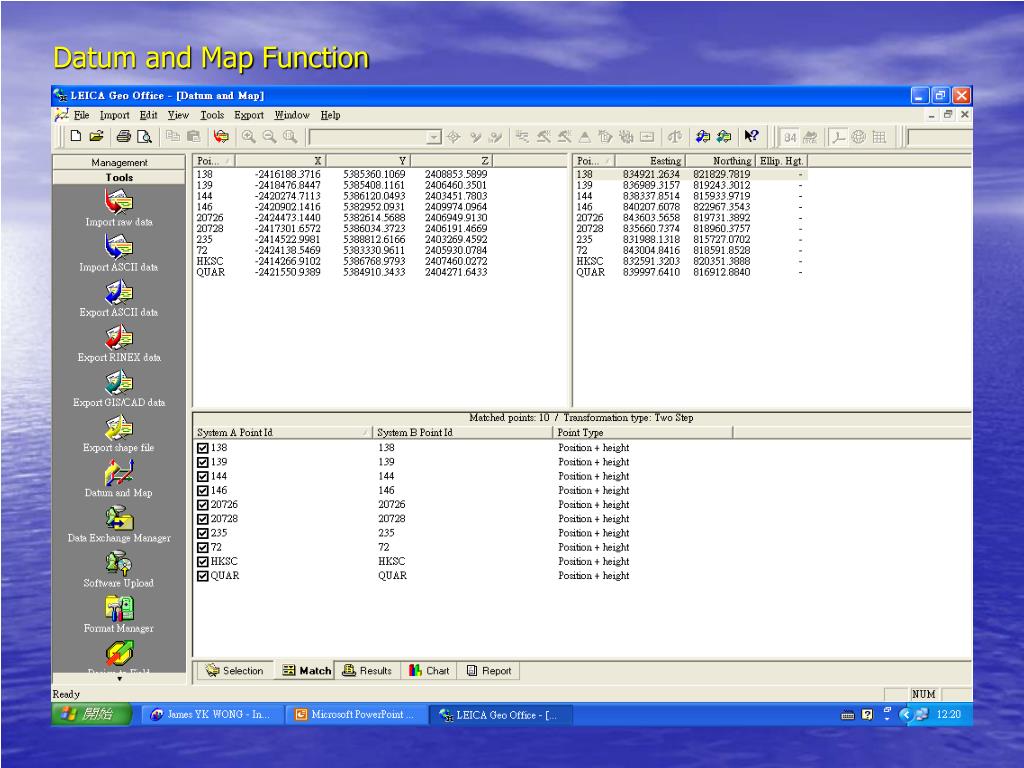Click the Zoom In magnifier icon

tap(248, 136)
